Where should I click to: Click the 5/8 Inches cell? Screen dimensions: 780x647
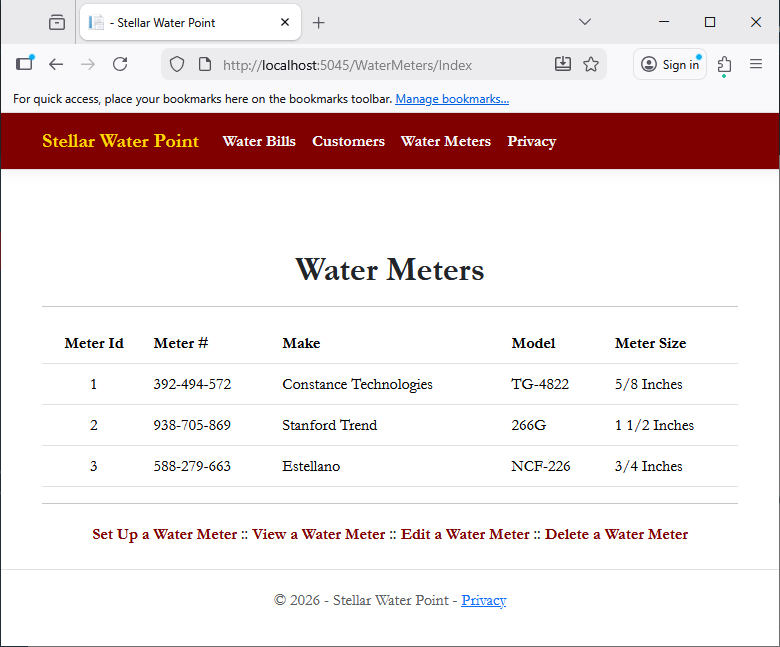[x=649, y=384]
